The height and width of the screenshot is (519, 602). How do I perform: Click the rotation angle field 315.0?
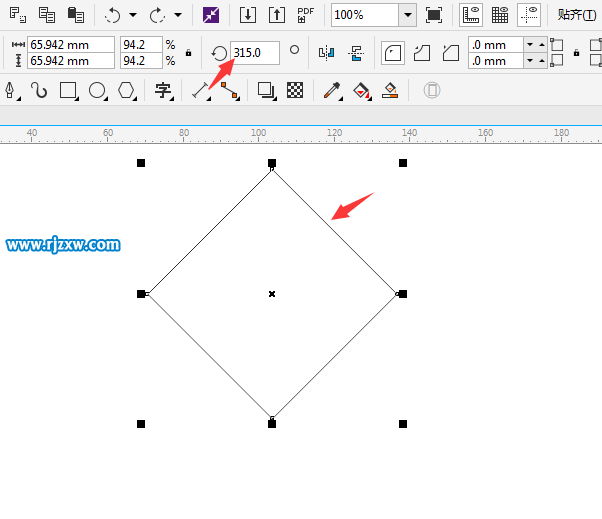tap(255, 53)
